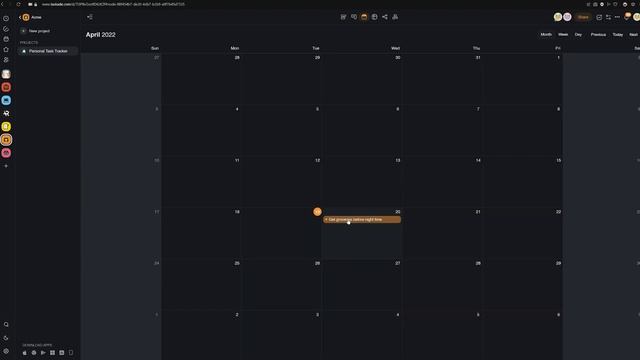Open the board view icon in toolbar
The width and height of the screenshot is (640, 360).
[374, 17]
